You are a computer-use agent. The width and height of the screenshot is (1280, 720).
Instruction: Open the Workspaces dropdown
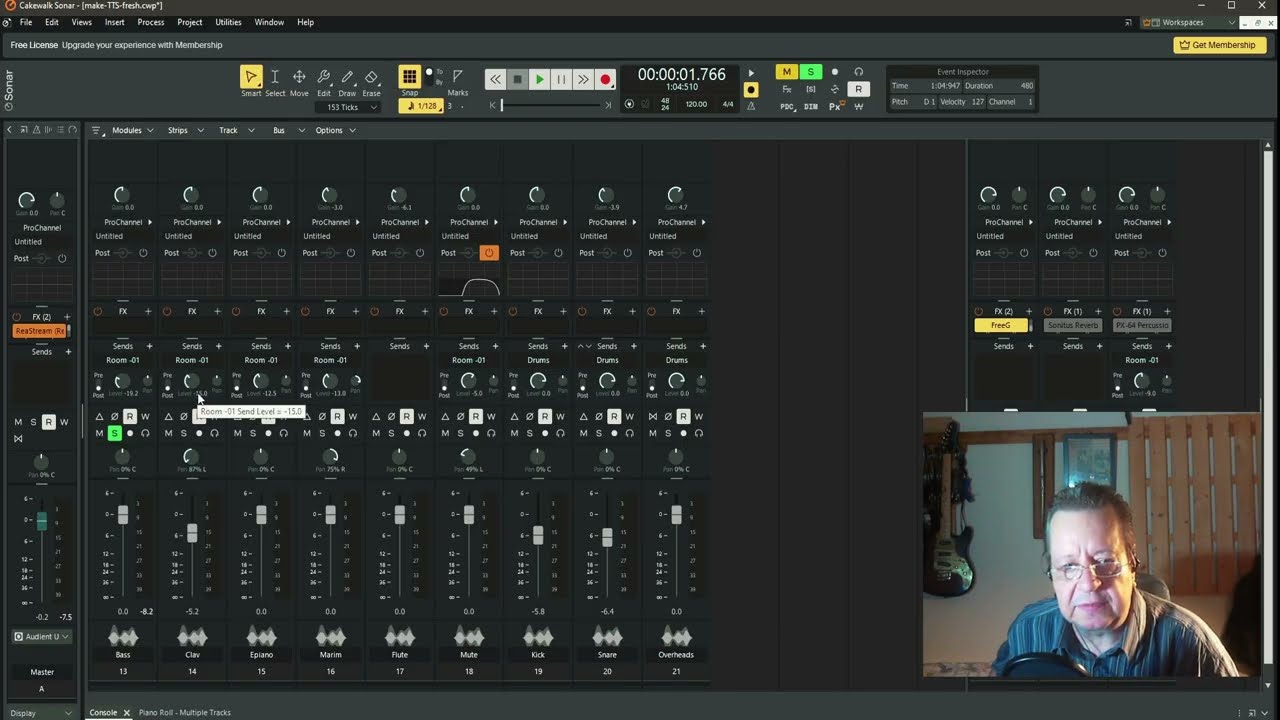click(1189, 22)
